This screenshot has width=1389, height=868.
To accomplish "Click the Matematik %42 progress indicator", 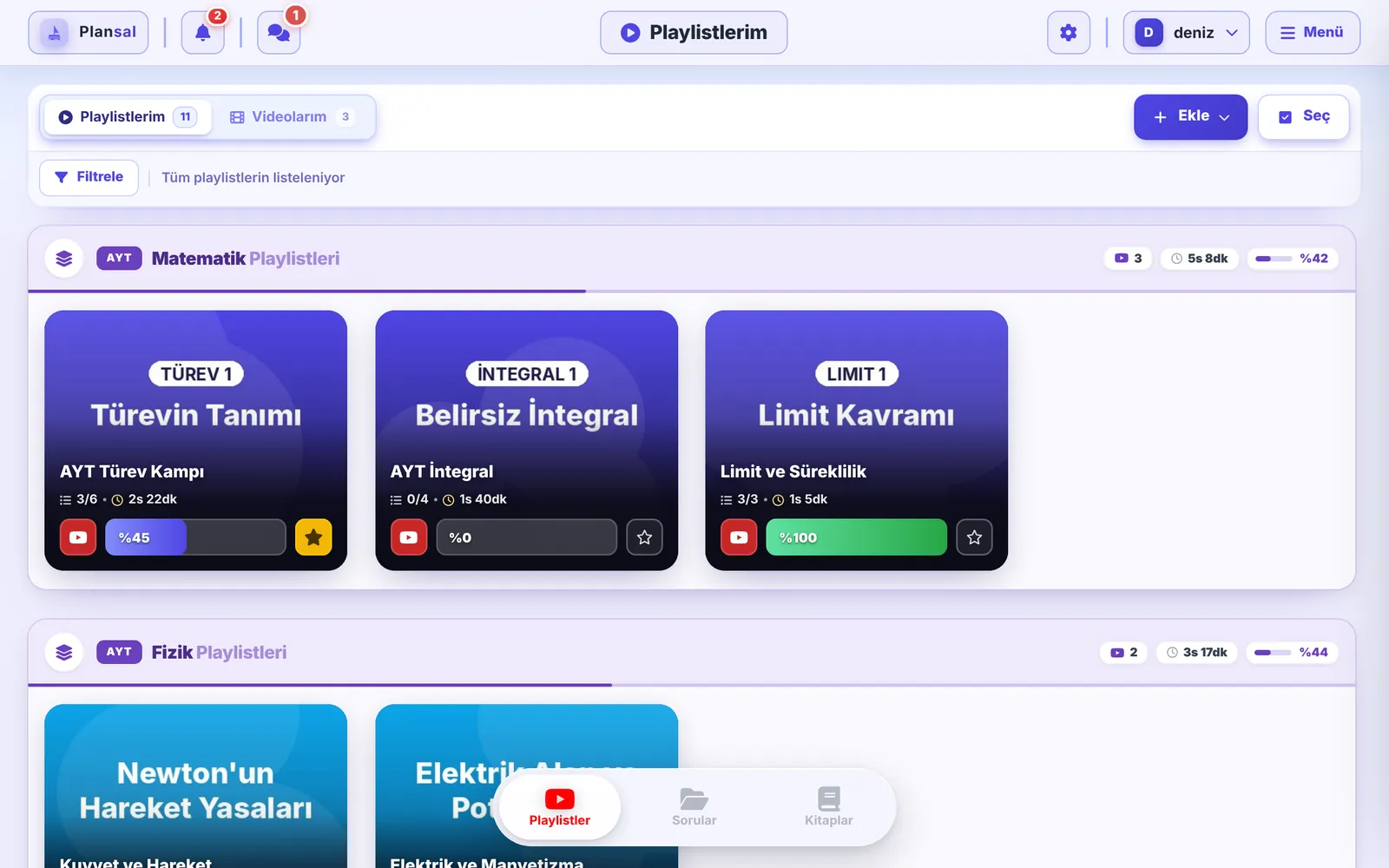I will pyautogui.click(x=1293, y=259).
